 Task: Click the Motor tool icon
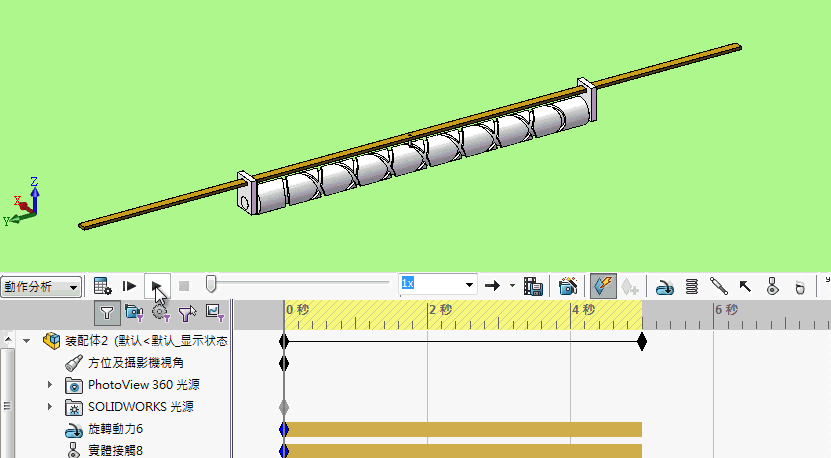pos(665,287)
